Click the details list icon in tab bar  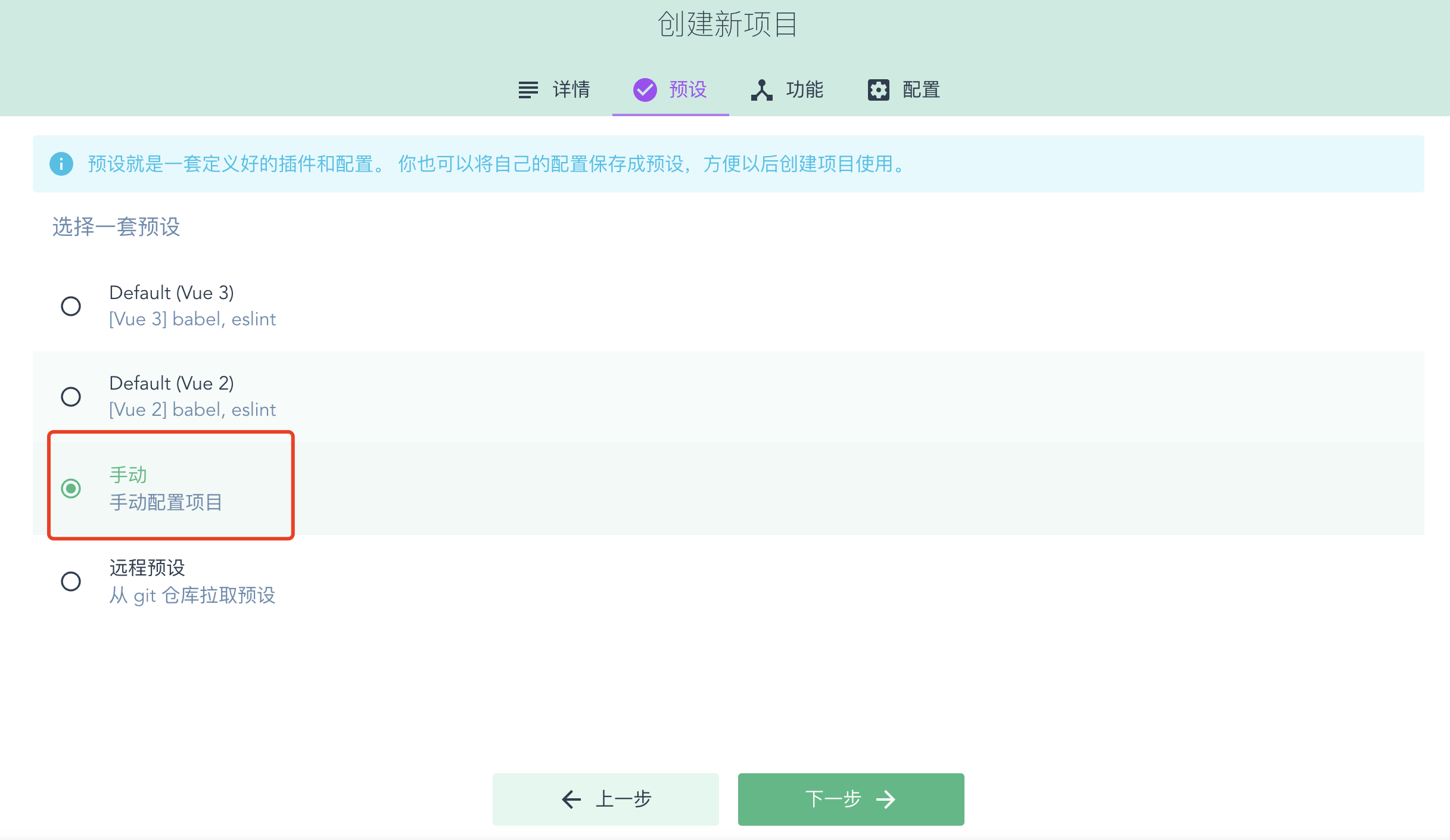pyautogui.click(x=528, y=90)
